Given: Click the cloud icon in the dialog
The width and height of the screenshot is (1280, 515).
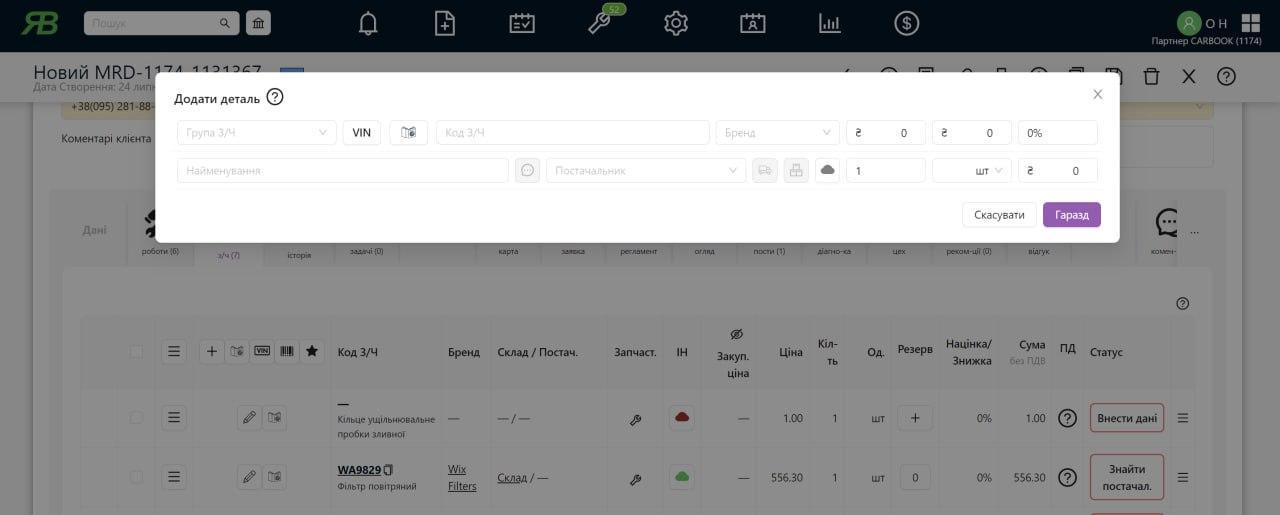Looking at the screenshot, I should 827,171.
